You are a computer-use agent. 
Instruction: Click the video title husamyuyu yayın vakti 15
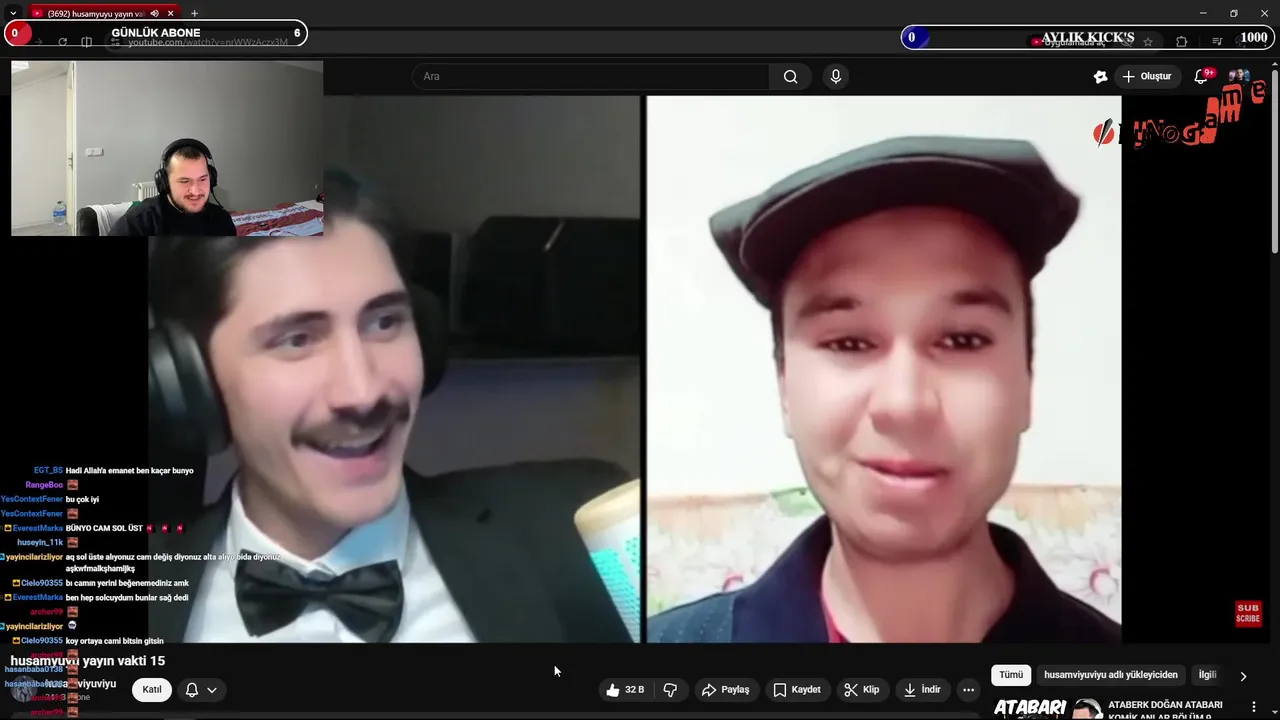88,661
